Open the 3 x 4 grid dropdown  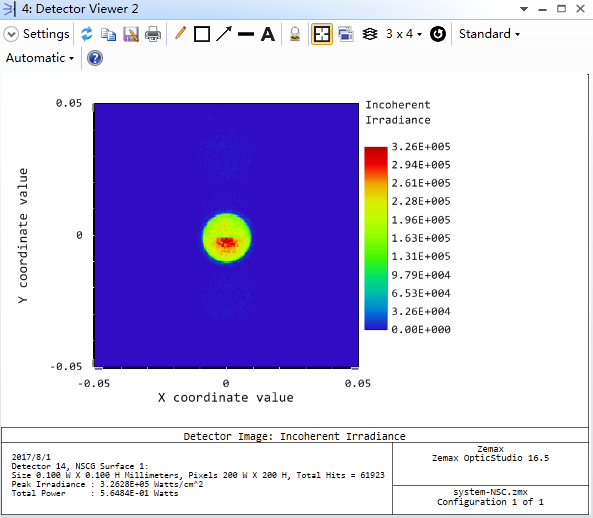[404, 34]
